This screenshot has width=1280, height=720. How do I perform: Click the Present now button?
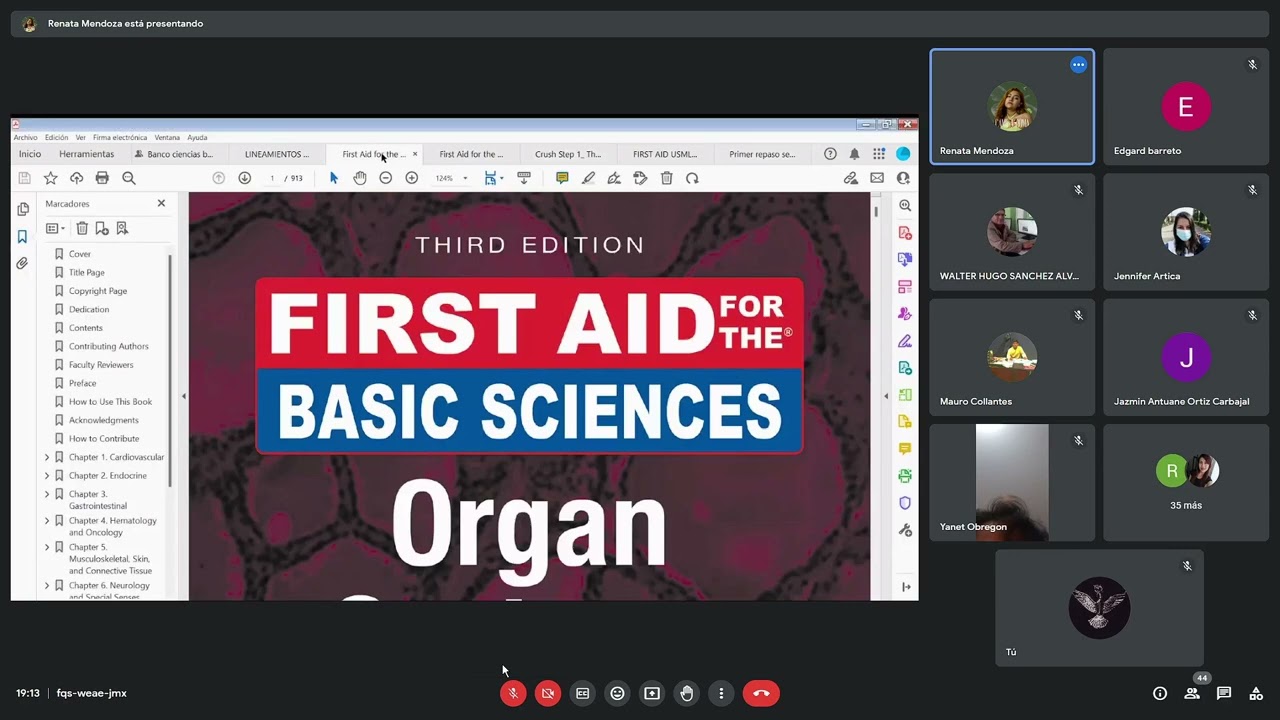652,693
